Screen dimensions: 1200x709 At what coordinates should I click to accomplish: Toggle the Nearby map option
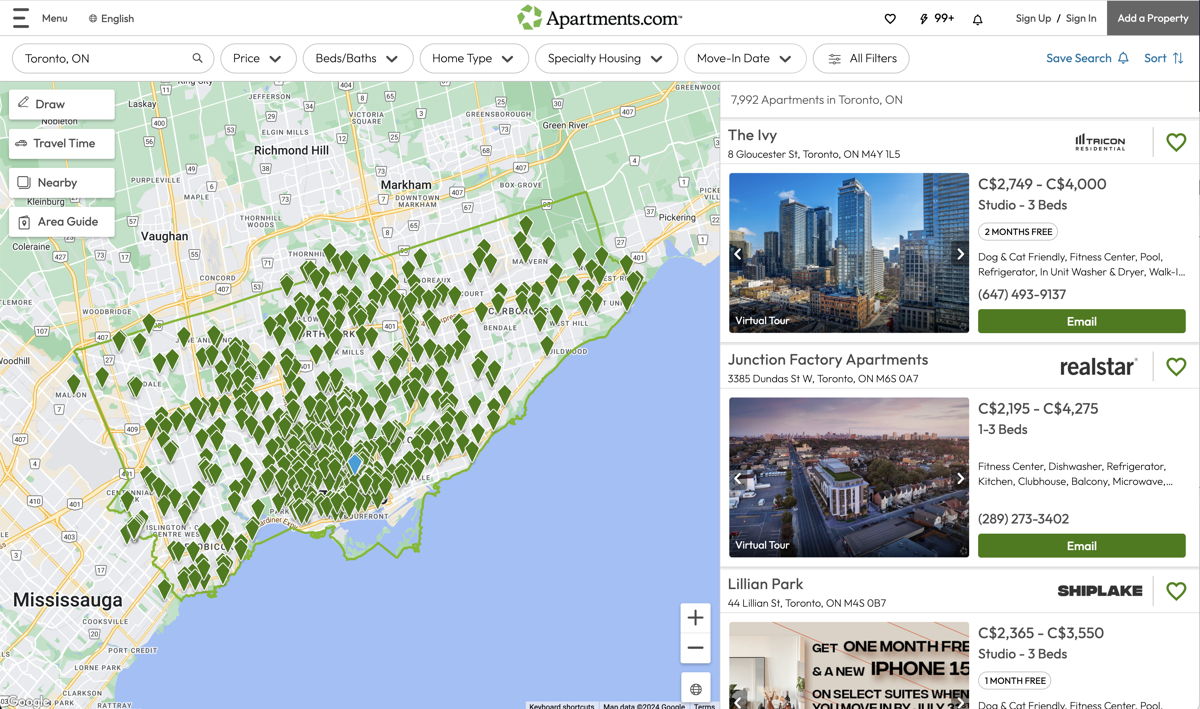coord(62,183)
